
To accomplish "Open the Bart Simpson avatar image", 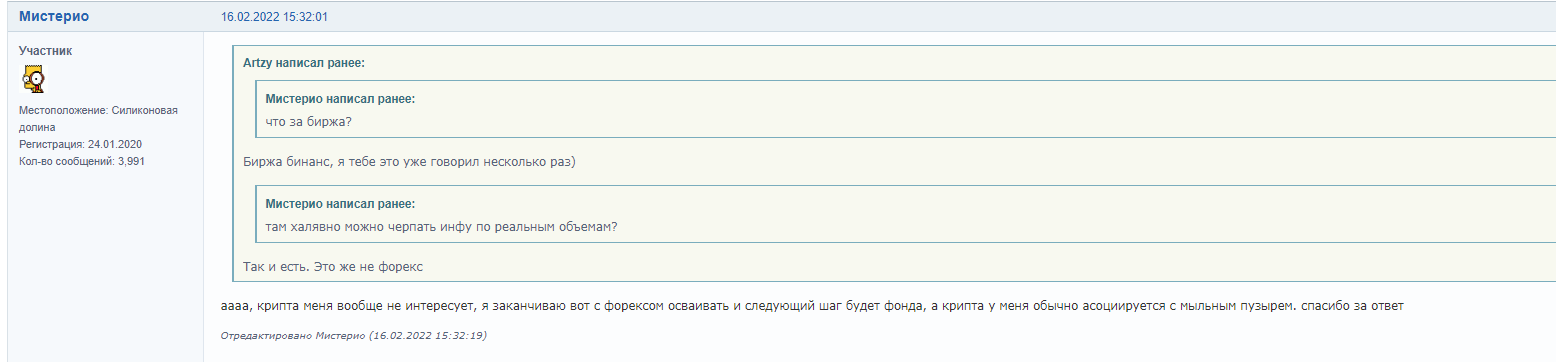I will pos(32,79).
